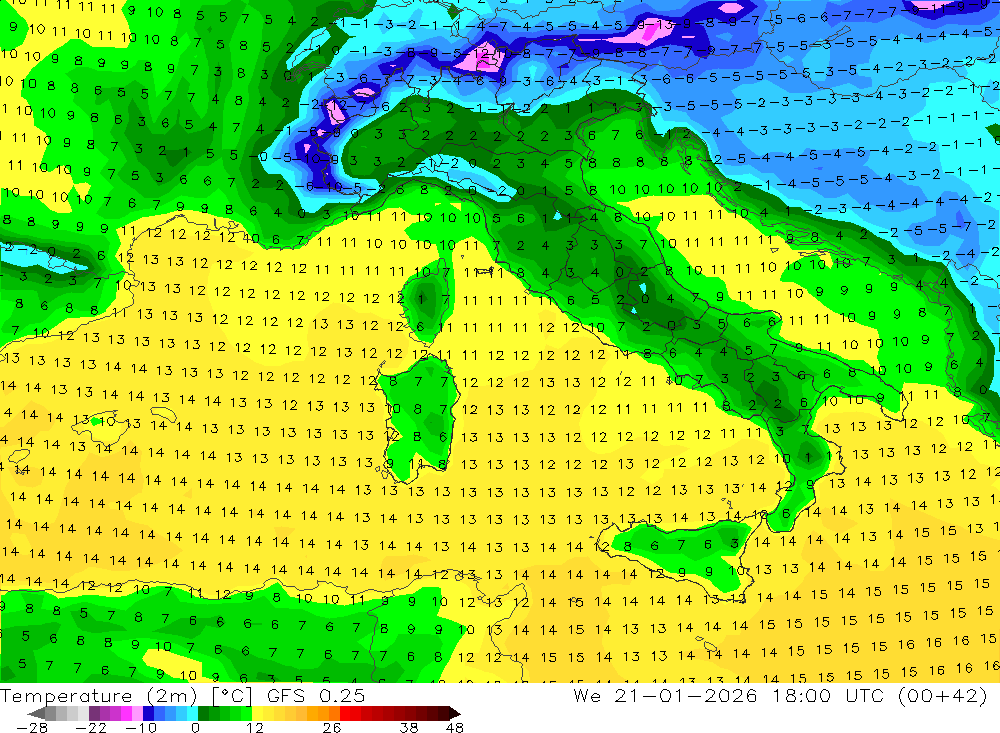Pick the dark purple swatch above the -22 label

click(x=94, y=713)
